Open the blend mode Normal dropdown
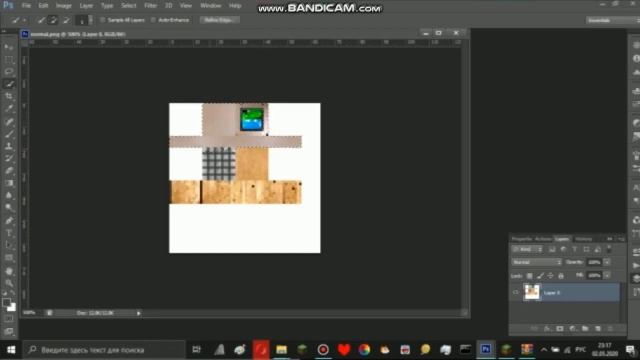Viewport: 640px width, 360px height. coord(536,262)
